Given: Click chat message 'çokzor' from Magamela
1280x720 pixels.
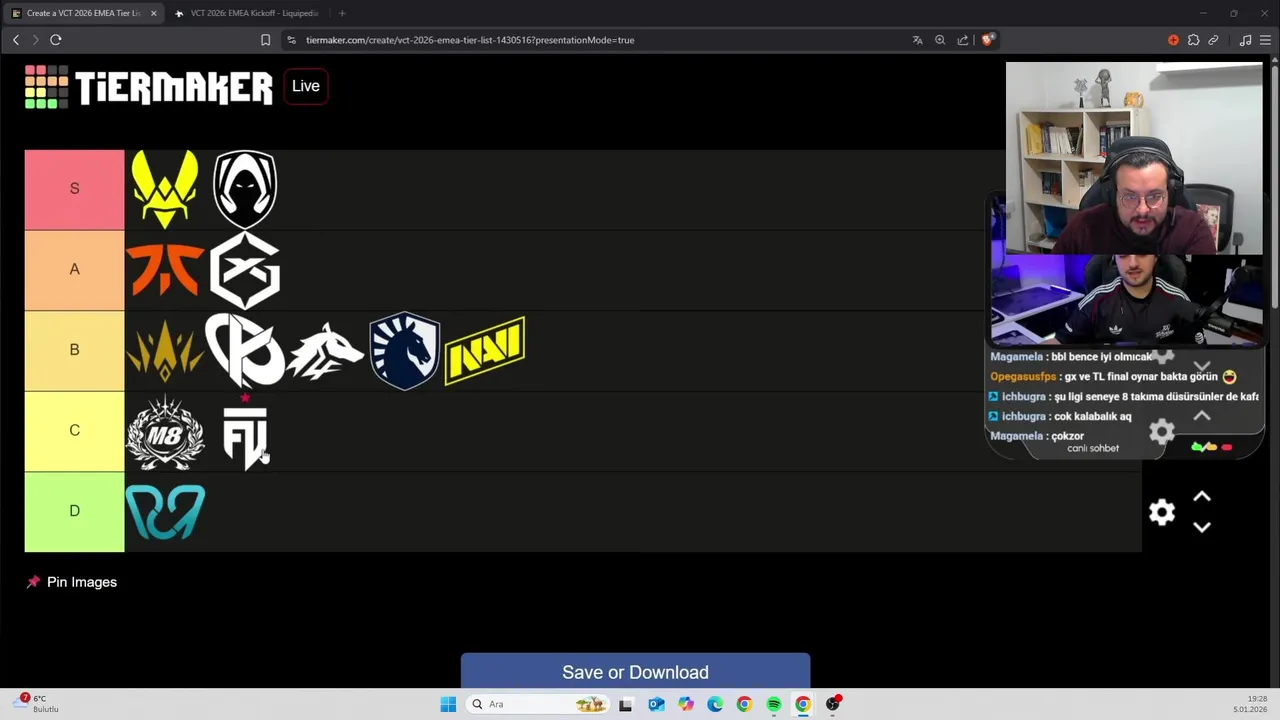Looking at the screenshot, I should coord(1037,436).
